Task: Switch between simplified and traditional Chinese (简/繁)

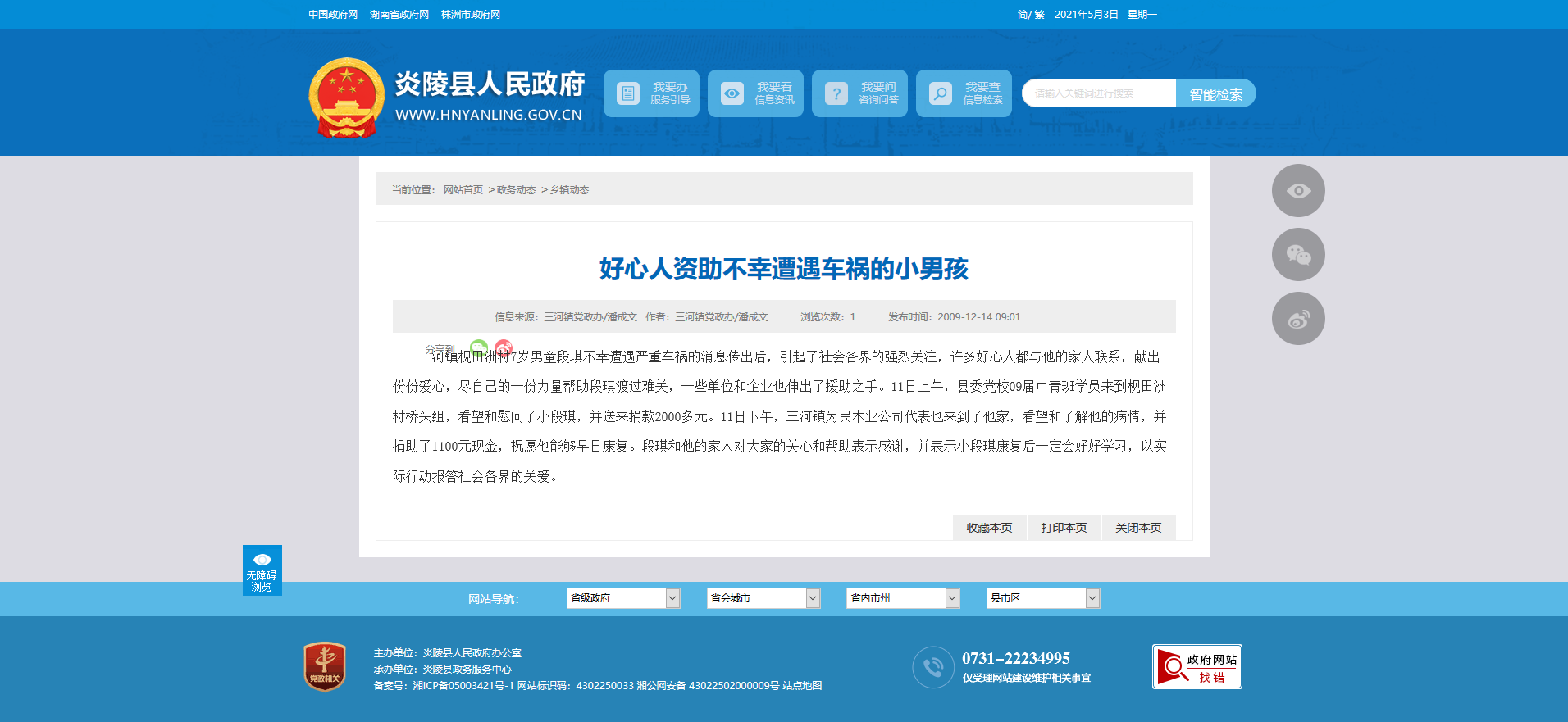Action: point(1030,15)
